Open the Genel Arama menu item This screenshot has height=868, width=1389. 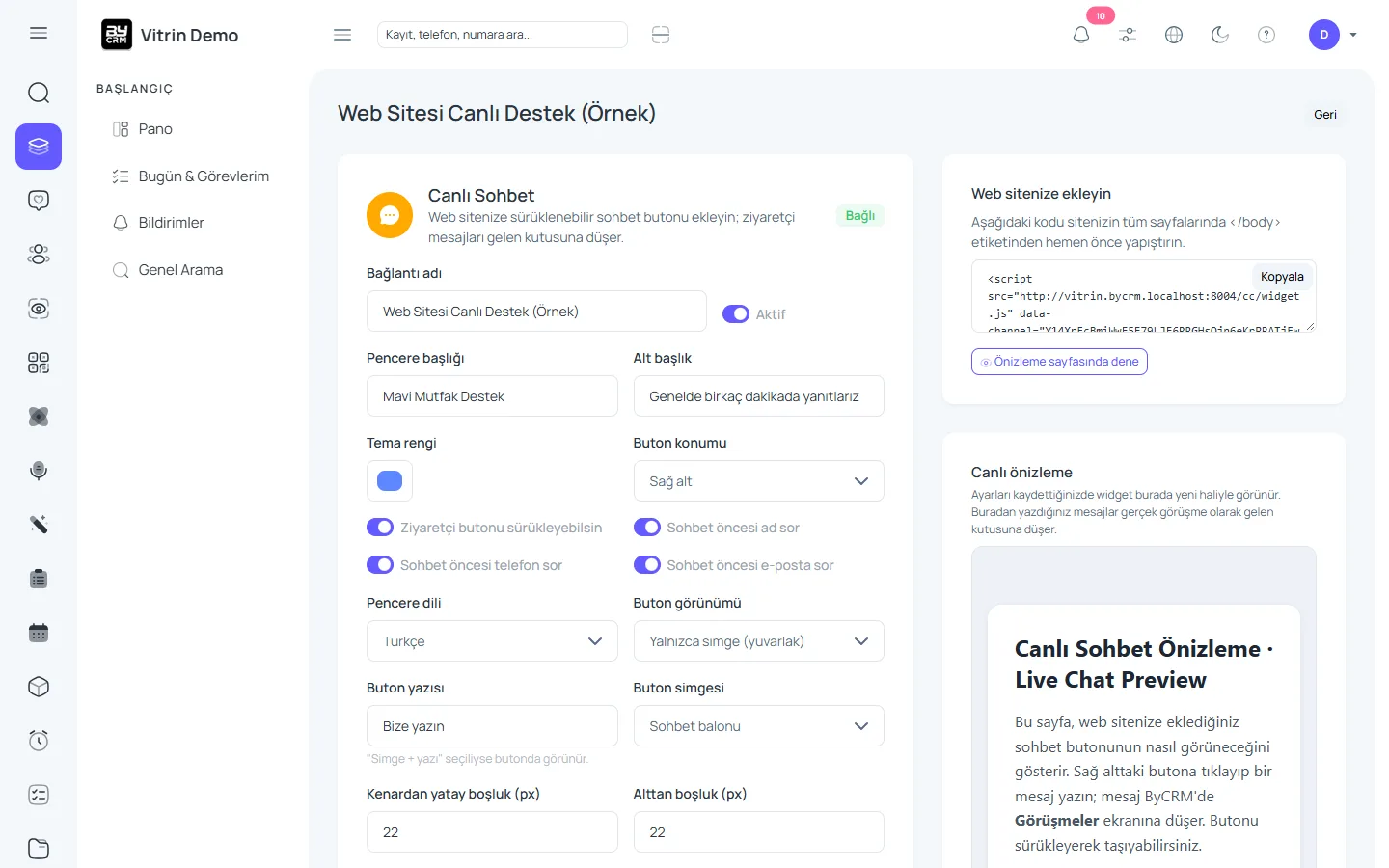point(168,270)
